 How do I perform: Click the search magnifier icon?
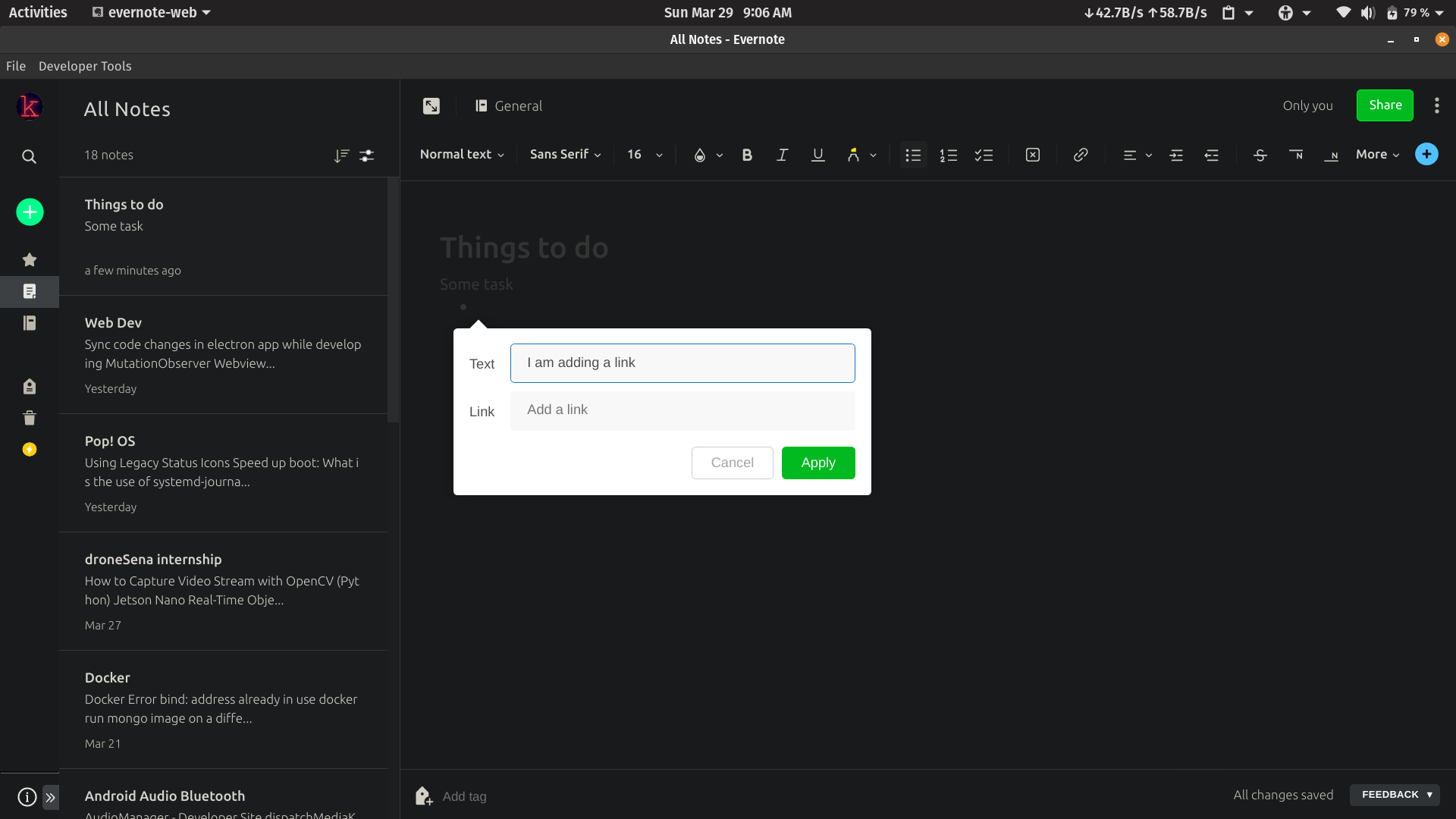tap(29, 156)
